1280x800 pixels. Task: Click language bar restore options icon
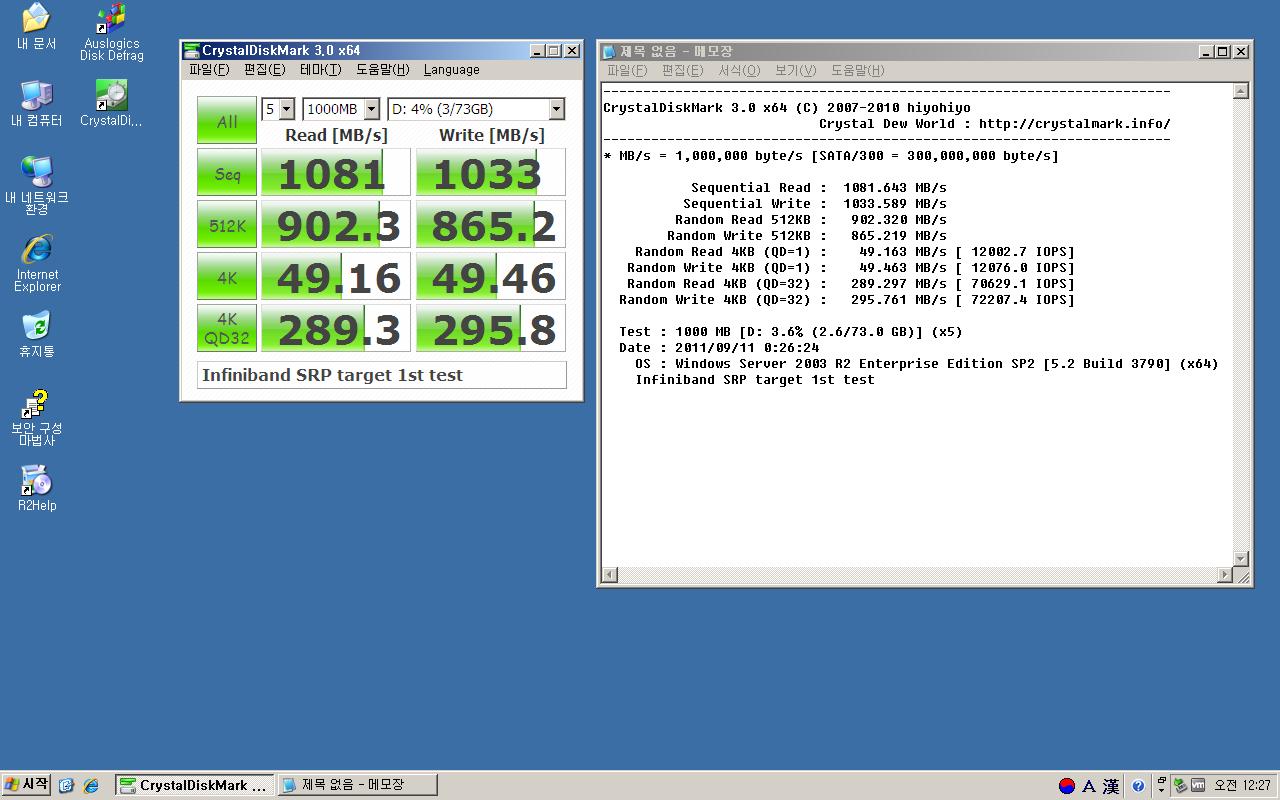[x=1161, y=781]
